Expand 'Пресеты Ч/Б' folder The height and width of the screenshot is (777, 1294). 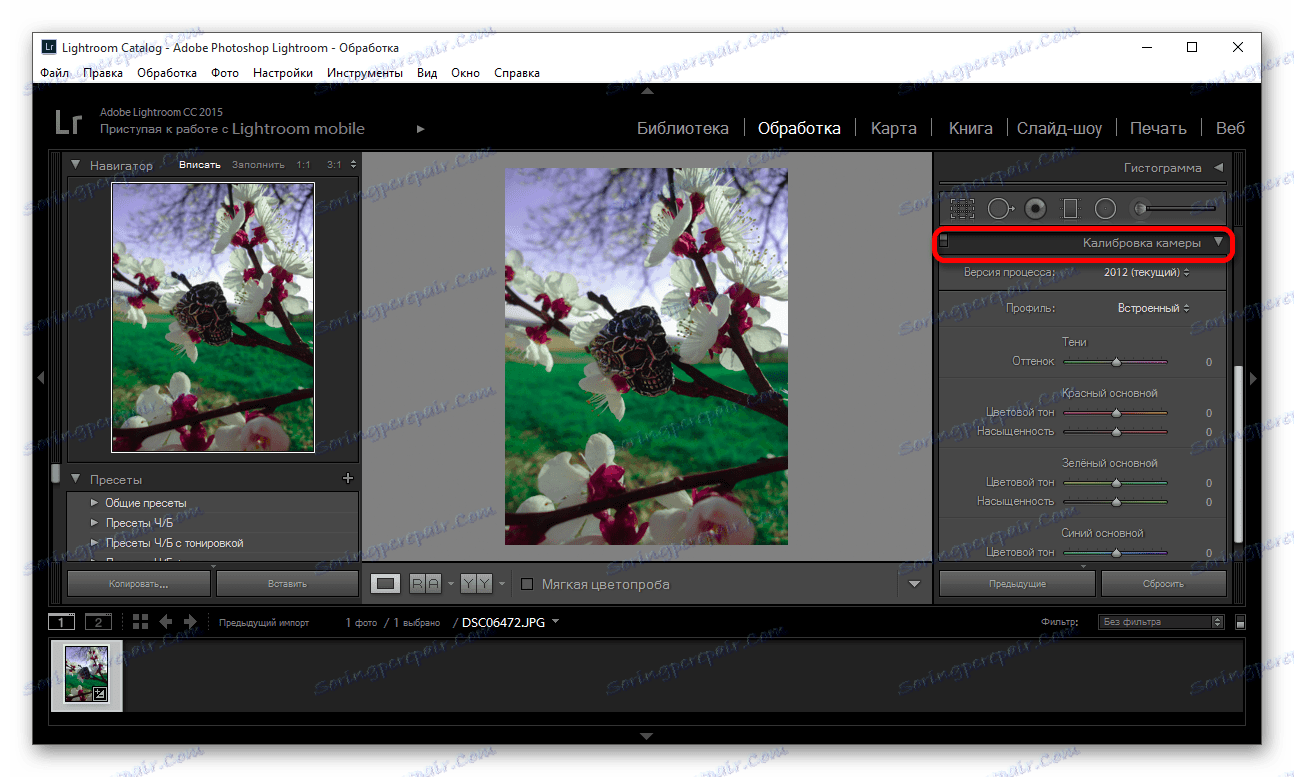coord(95,523)
